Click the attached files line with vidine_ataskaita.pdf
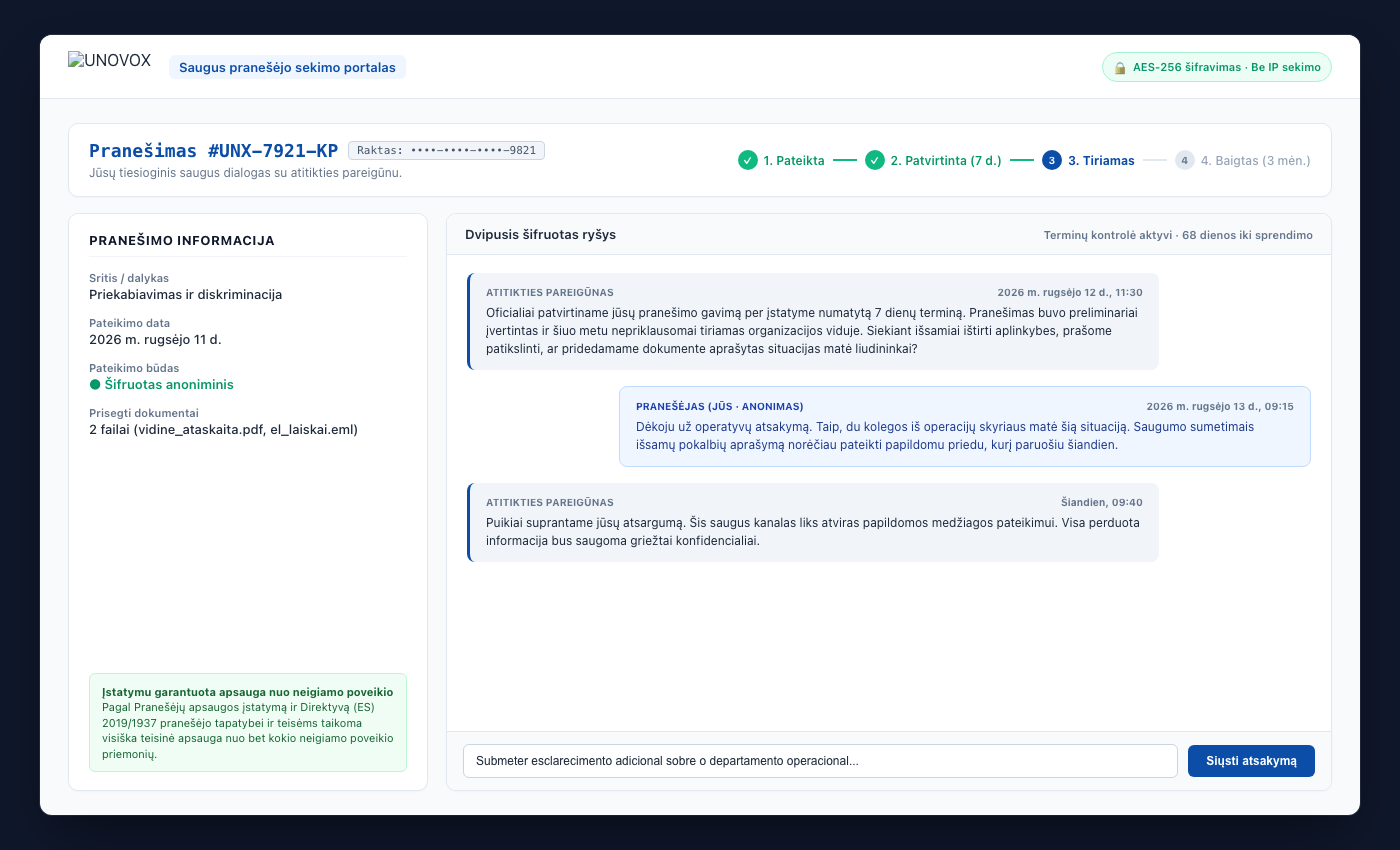 [223, 430]
